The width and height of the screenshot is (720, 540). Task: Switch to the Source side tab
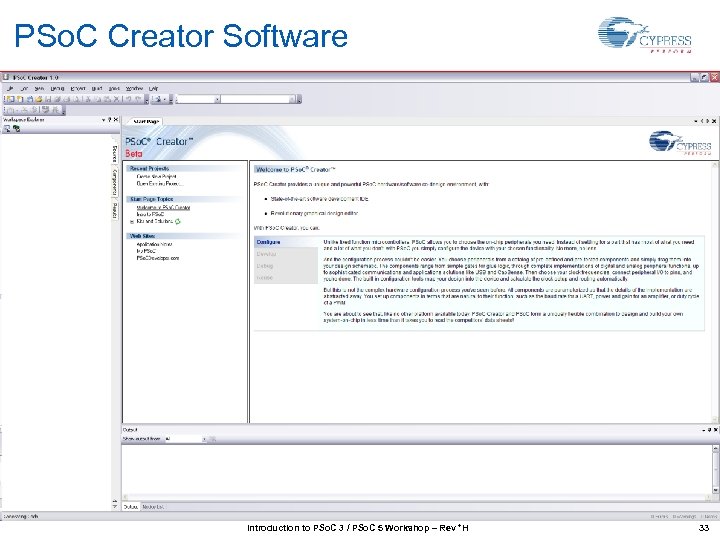[x=115, y=154]
